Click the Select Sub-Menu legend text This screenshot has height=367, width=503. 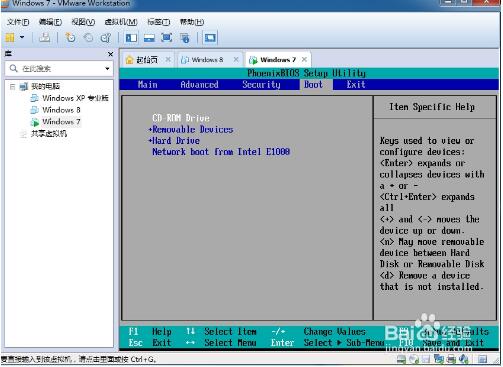344,343
